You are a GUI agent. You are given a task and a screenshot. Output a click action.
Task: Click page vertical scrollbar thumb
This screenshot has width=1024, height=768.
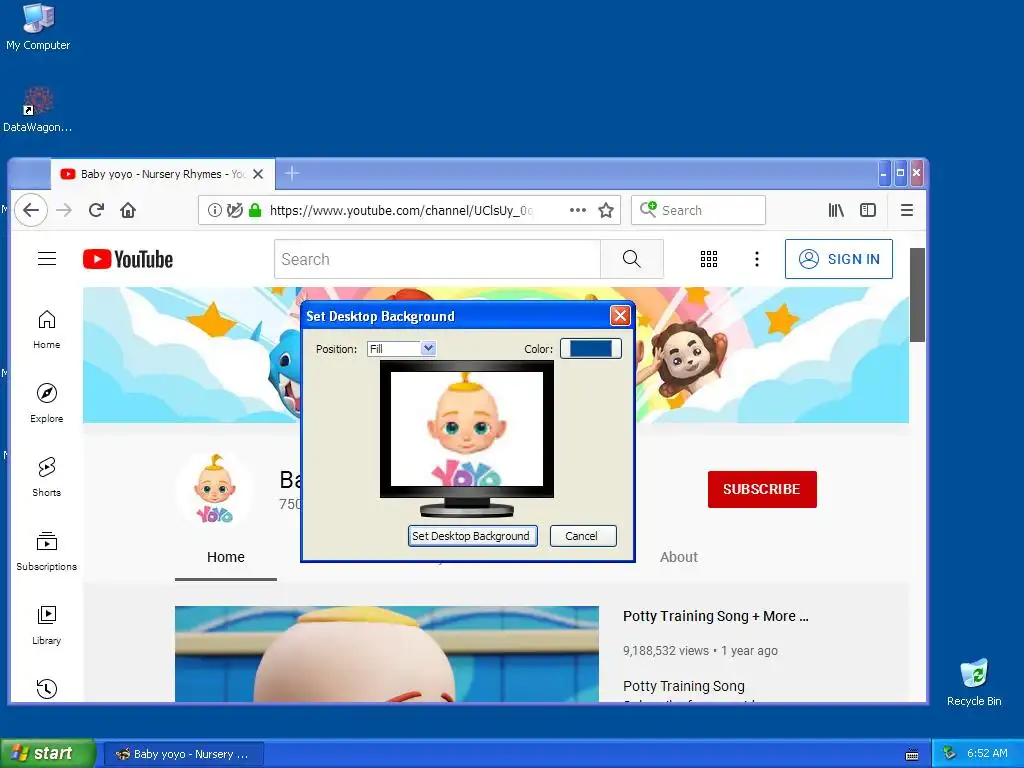pyautogui.click(x=918, y=295)
